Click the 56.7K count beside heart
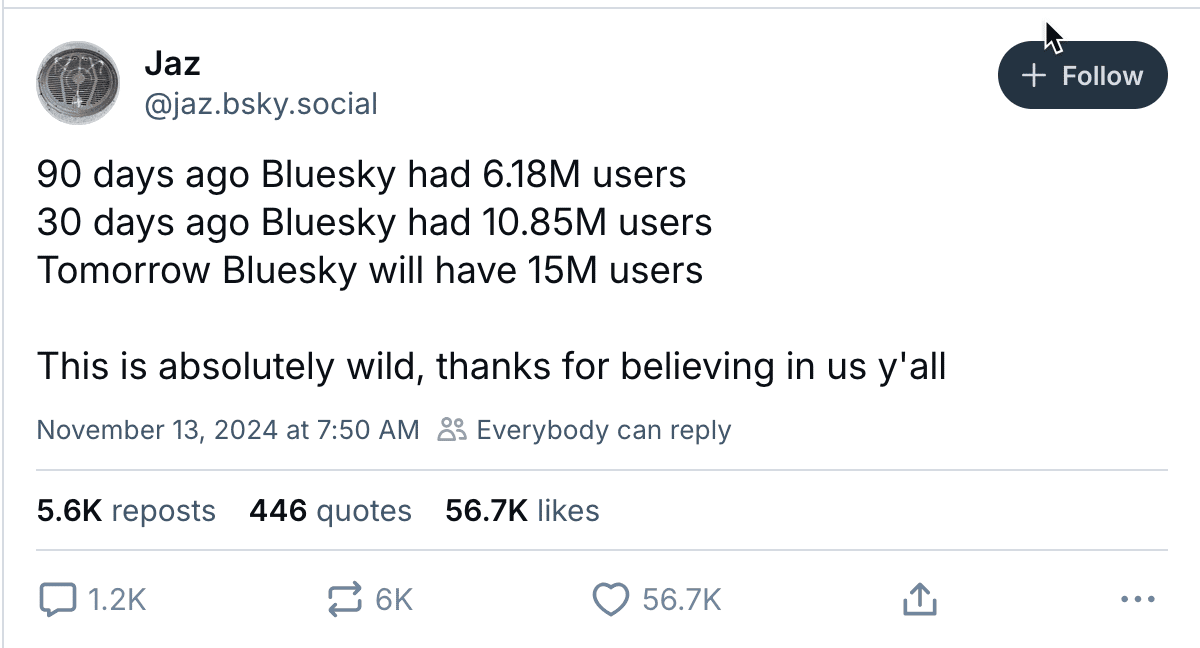Image resolution: width=1200 pixels, height=648 pixels. coord(681,600)
